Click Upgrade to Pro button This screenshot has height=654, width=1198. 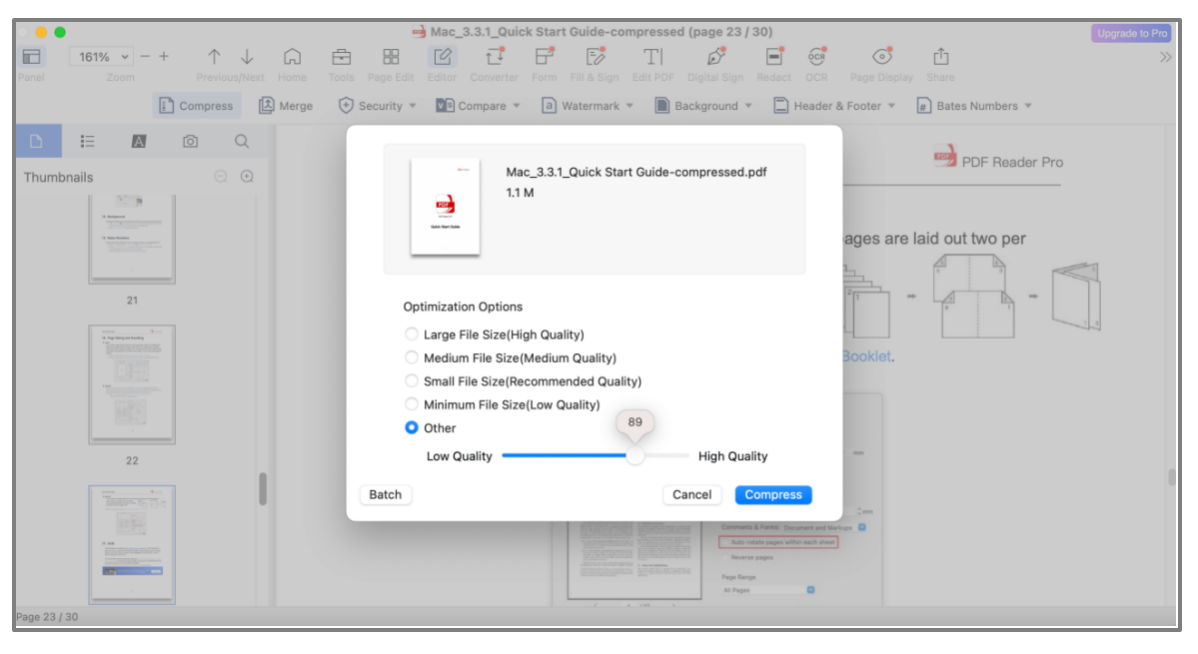coord(1132,33)
